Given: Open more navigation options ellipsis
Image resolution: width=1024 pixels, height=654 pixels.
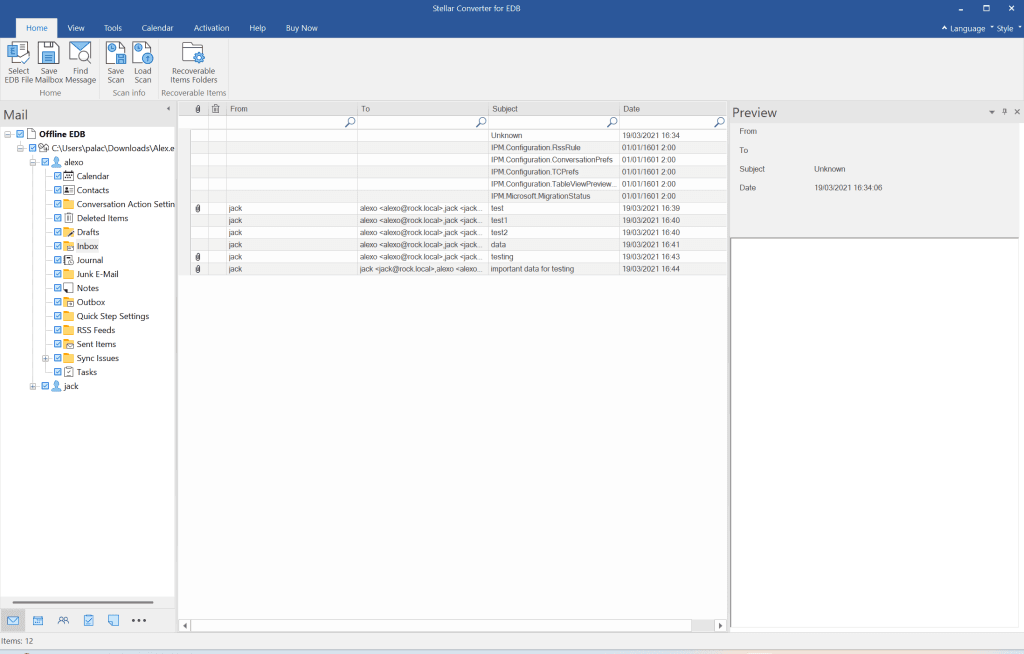Looking at the screenshot, I should [x=138, y=620].
